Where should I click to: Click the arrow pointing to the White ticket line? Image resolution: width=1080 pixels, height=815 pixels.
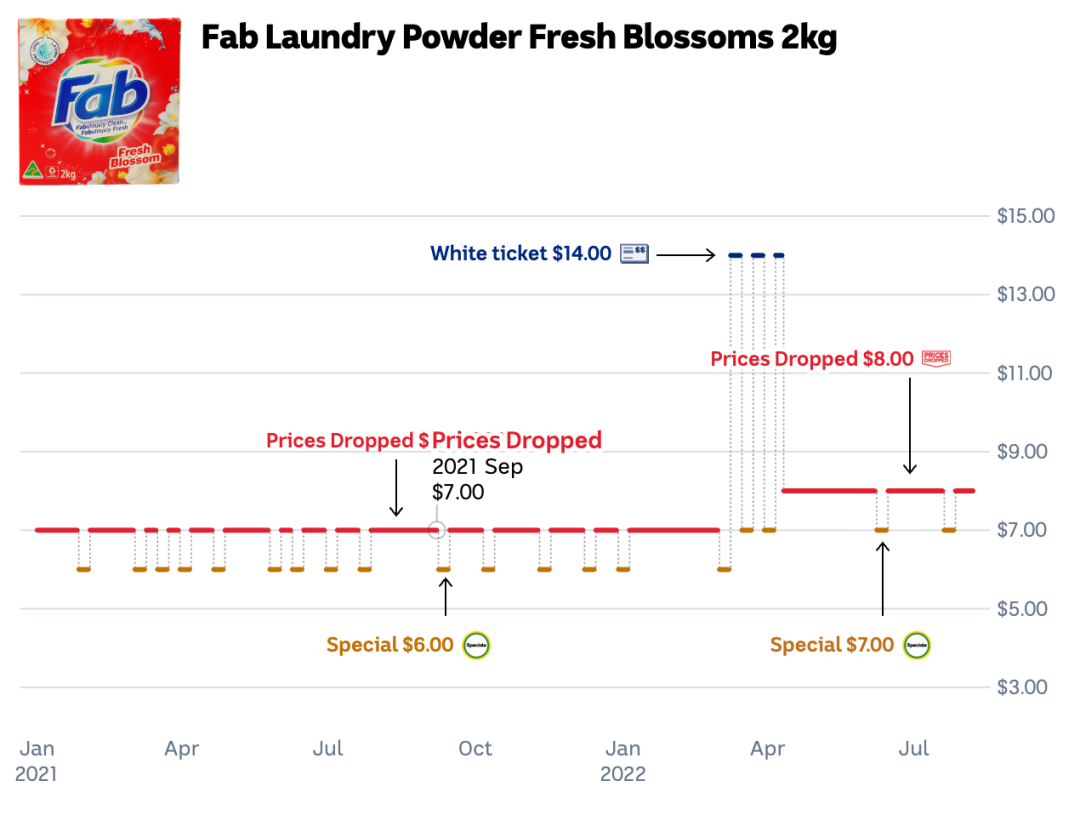pos(686,255)
